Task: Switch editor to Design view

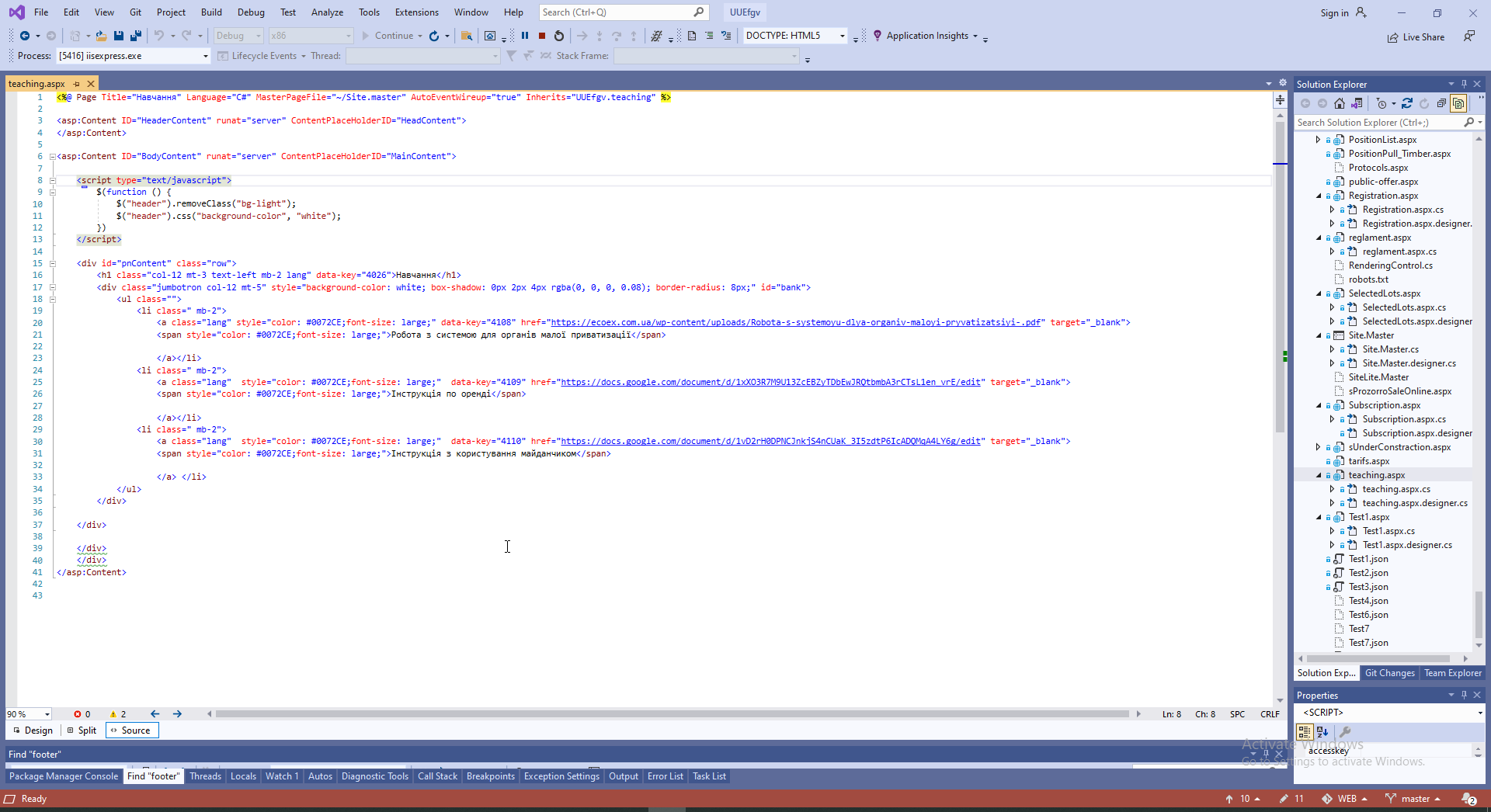Action: 33,730
